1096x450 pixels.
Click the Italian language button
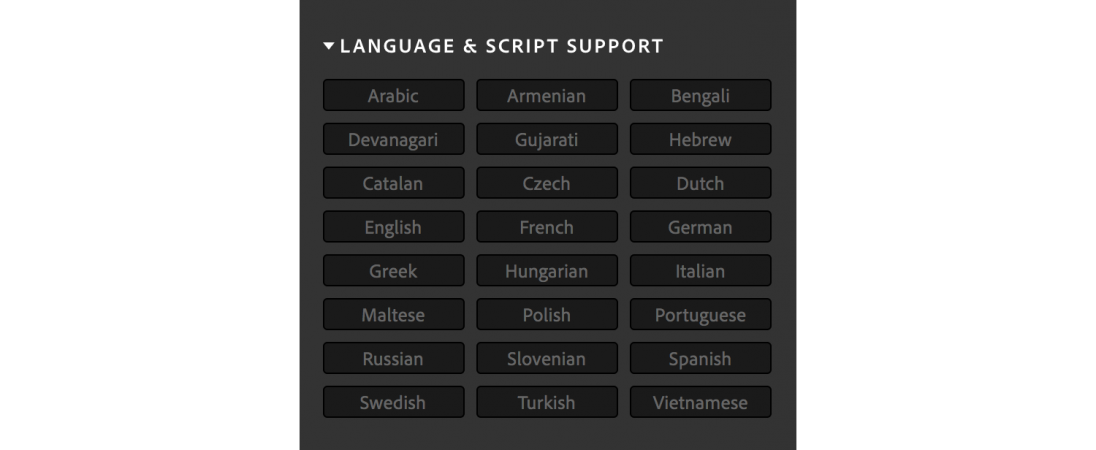coord(700,272)
